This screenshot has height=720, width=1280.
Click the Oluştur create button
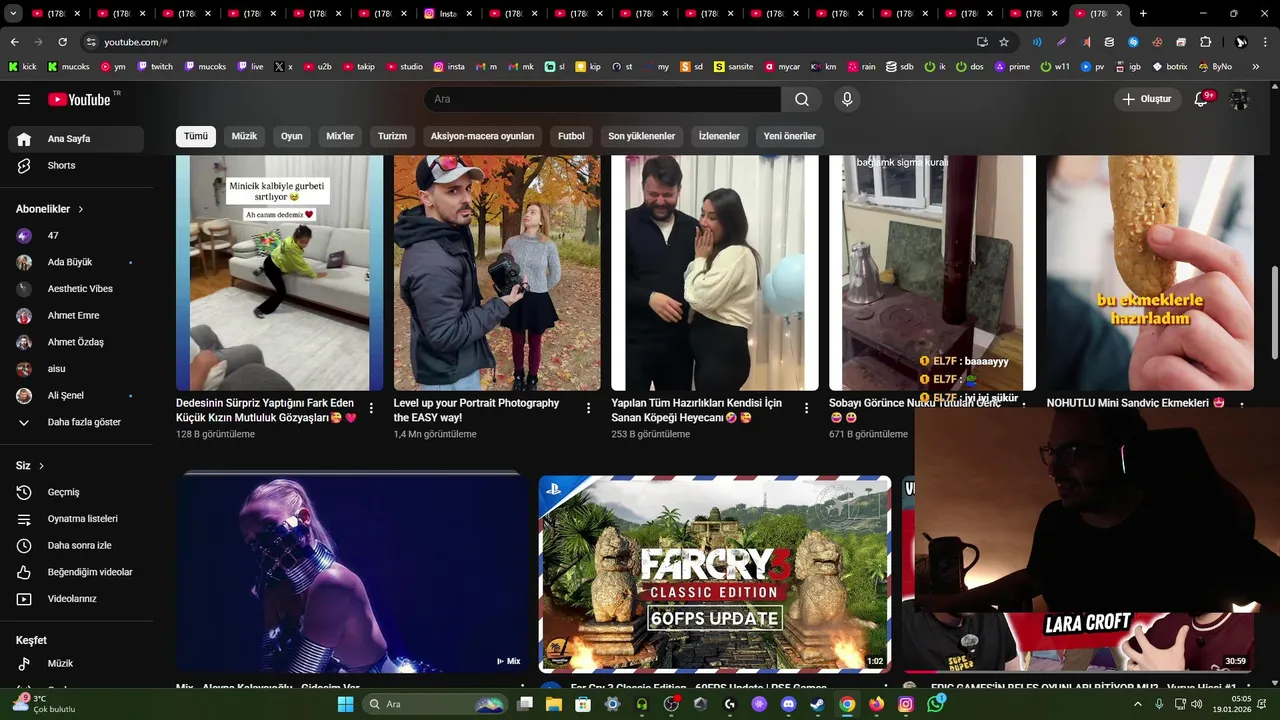pyautogui.click(x=1146, y=99)
